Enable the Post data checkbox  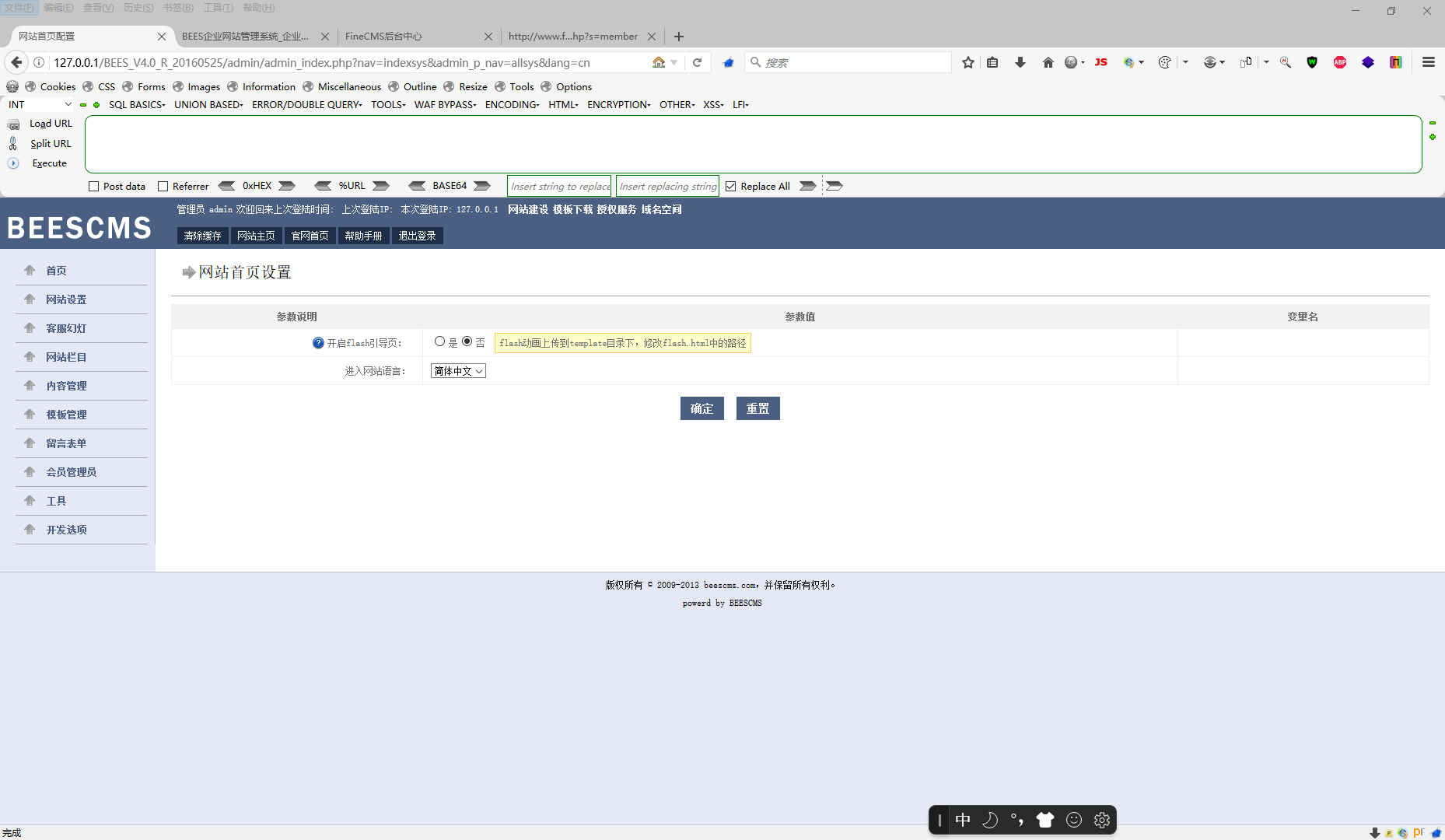93,186
